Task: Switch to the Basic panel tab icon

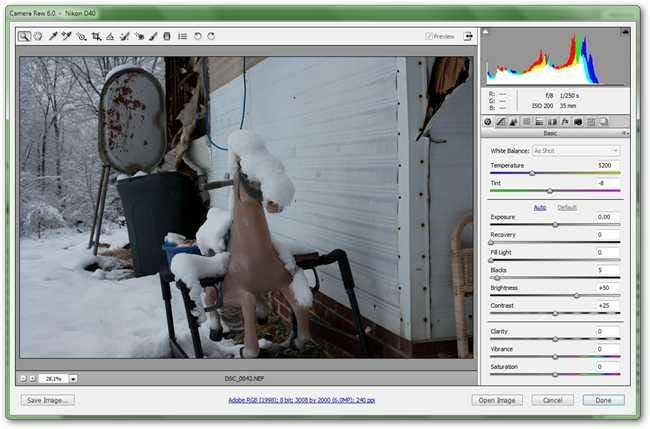Action: [x=488, y=121]
